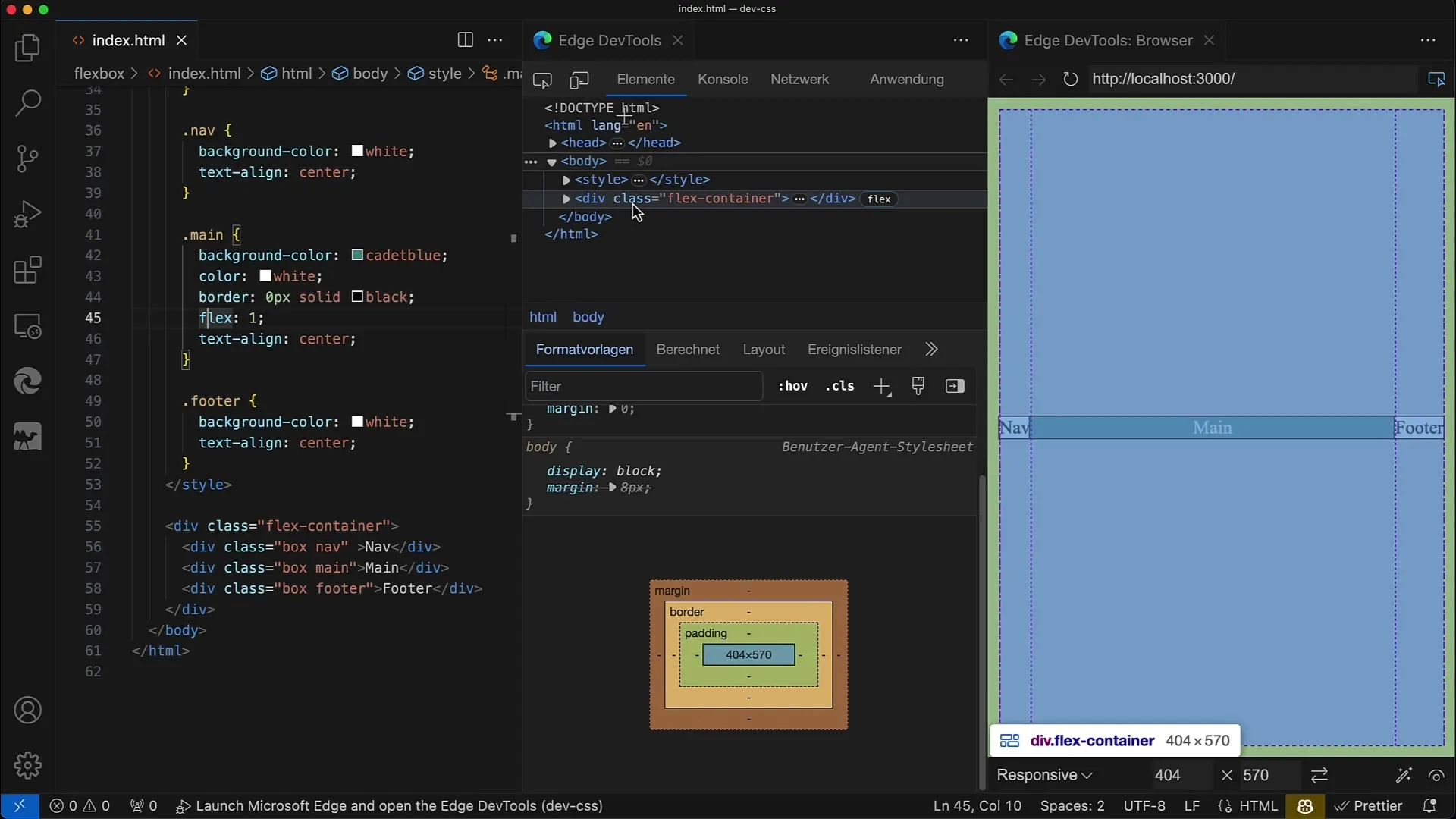Click the remote window indicator in status bar

pos(20,806)
